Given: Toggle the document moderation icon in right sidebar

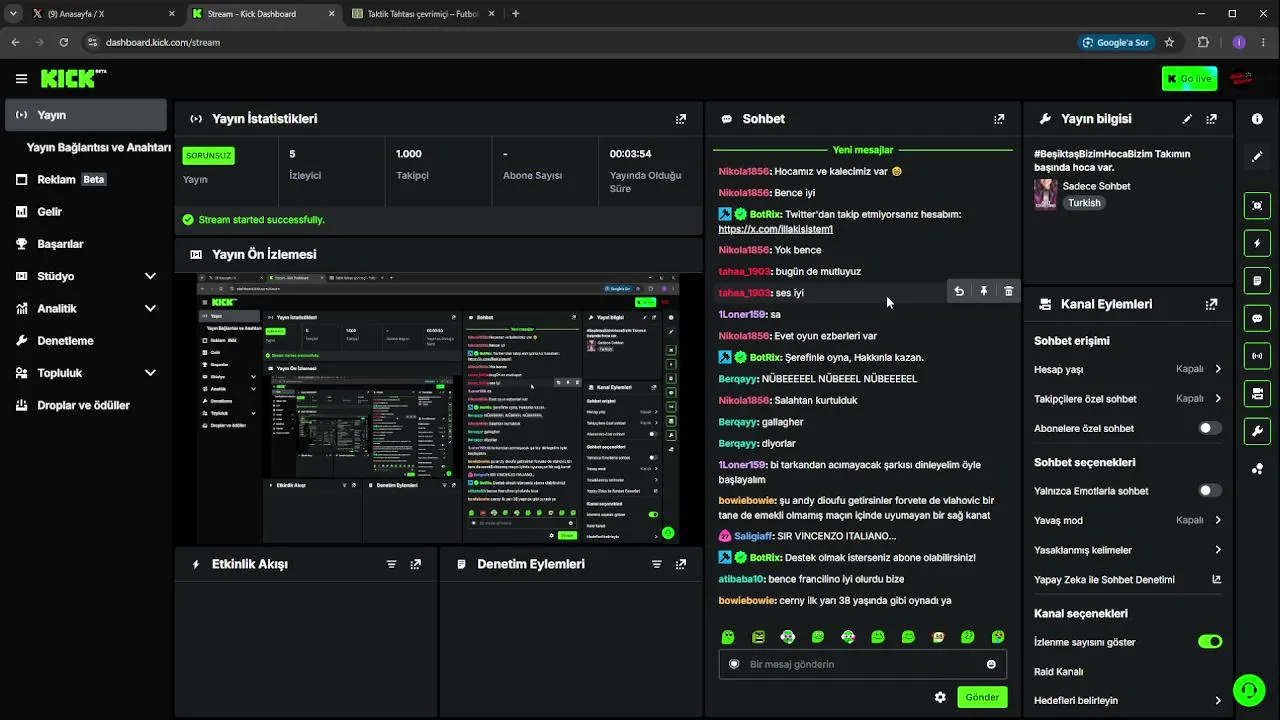Looking at the screenshot, I should [x=1257, y=281].
